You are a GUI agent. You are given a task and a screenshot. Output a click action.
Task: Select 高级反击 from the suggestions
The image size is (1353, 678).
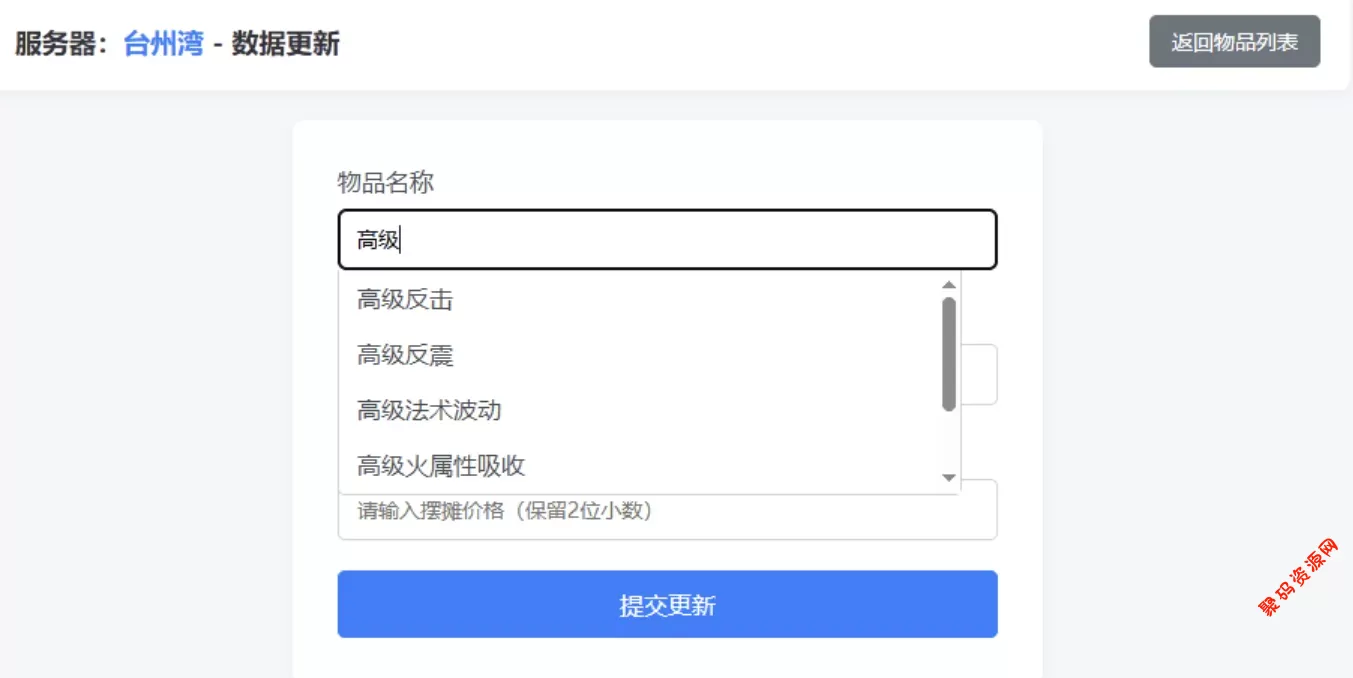click(405, 299)
